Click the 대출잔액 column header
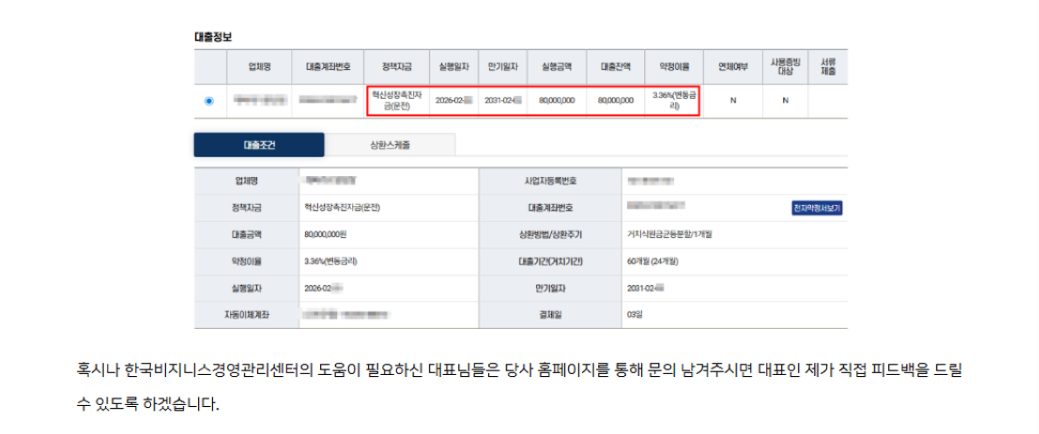1039x434 pixels. click(x=616, y=66)
